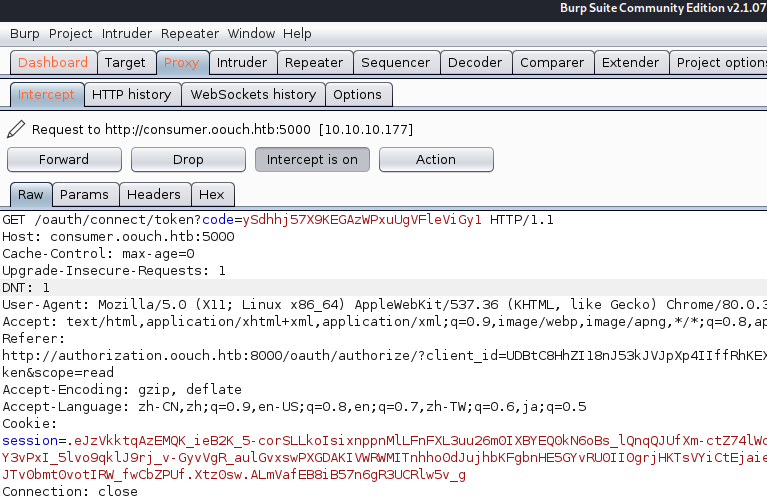
Task: Switch to the Headers view tab
Action: coord(154,195)
